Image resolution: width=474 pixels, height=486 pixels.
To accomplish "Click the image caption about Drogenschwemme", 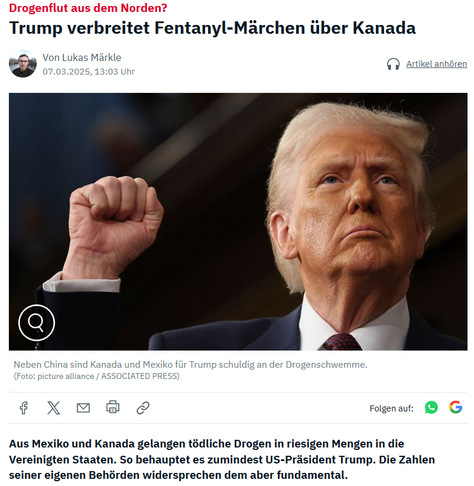I will [190, 364].
